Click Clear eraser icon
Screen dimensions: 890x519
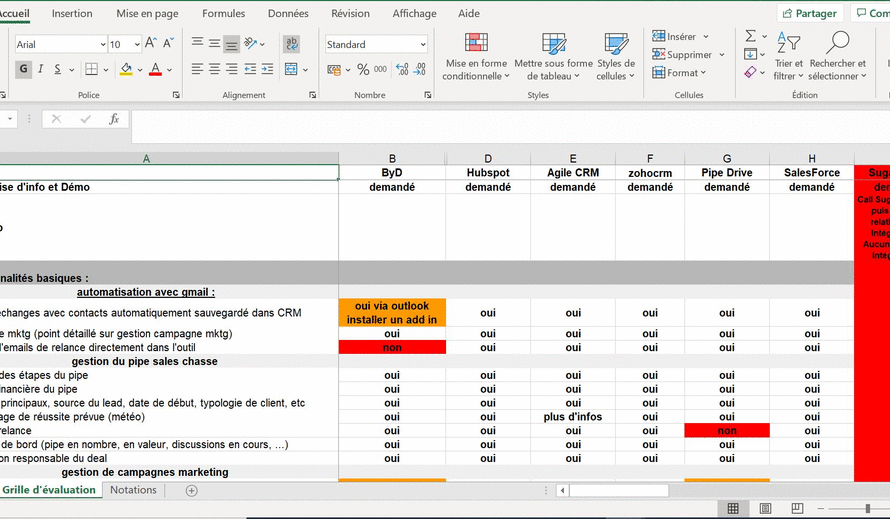pos(750,72)
